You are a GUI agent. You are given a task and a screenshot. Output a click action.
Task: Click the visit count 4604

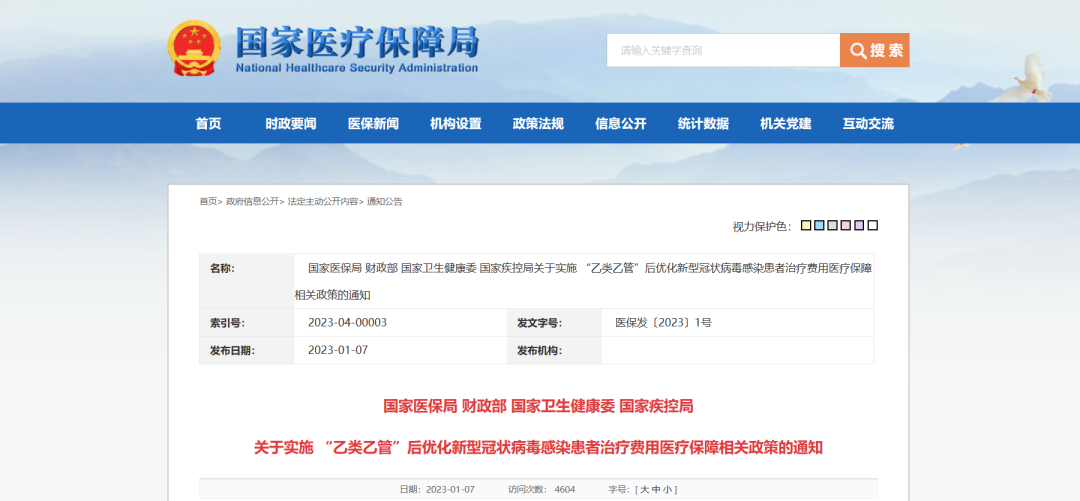[x=563, y=489]
